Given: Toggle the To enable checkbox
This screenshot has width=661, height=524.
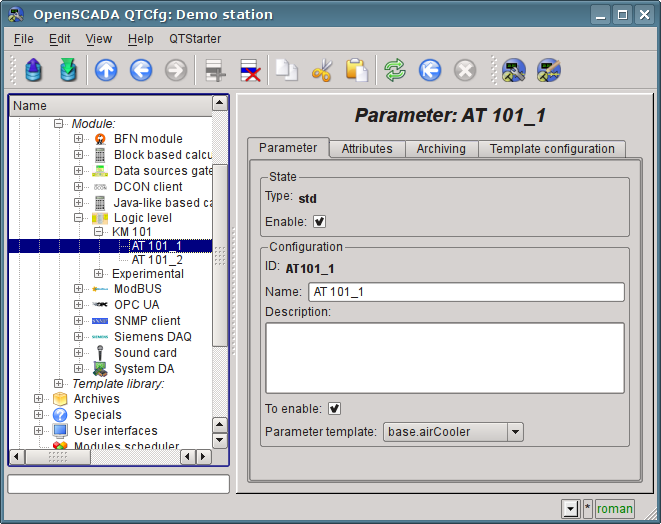Looking at the screenshot, I should pos(335,408).
